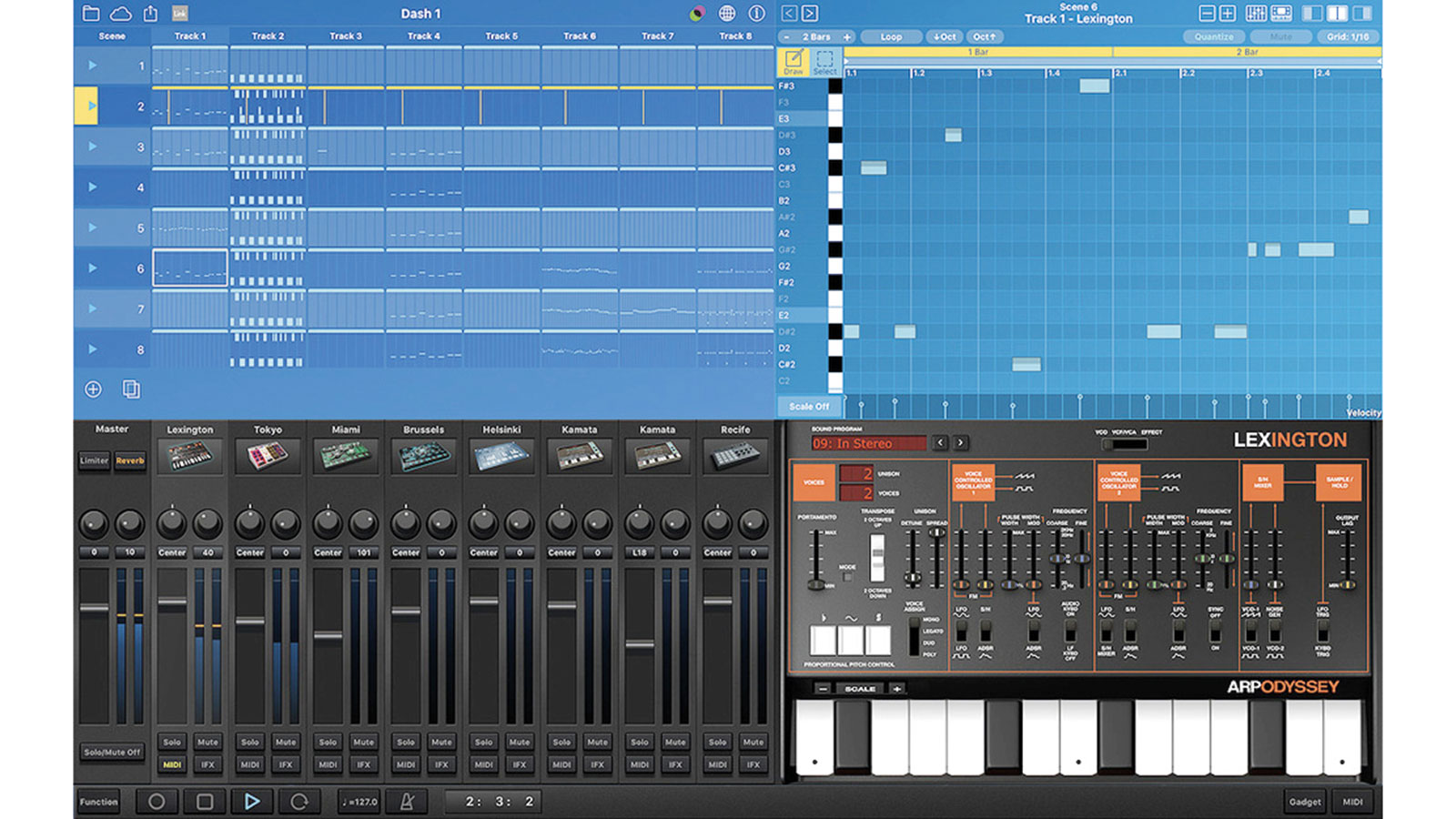Mute the Tokyo channel

click(286, 742)
